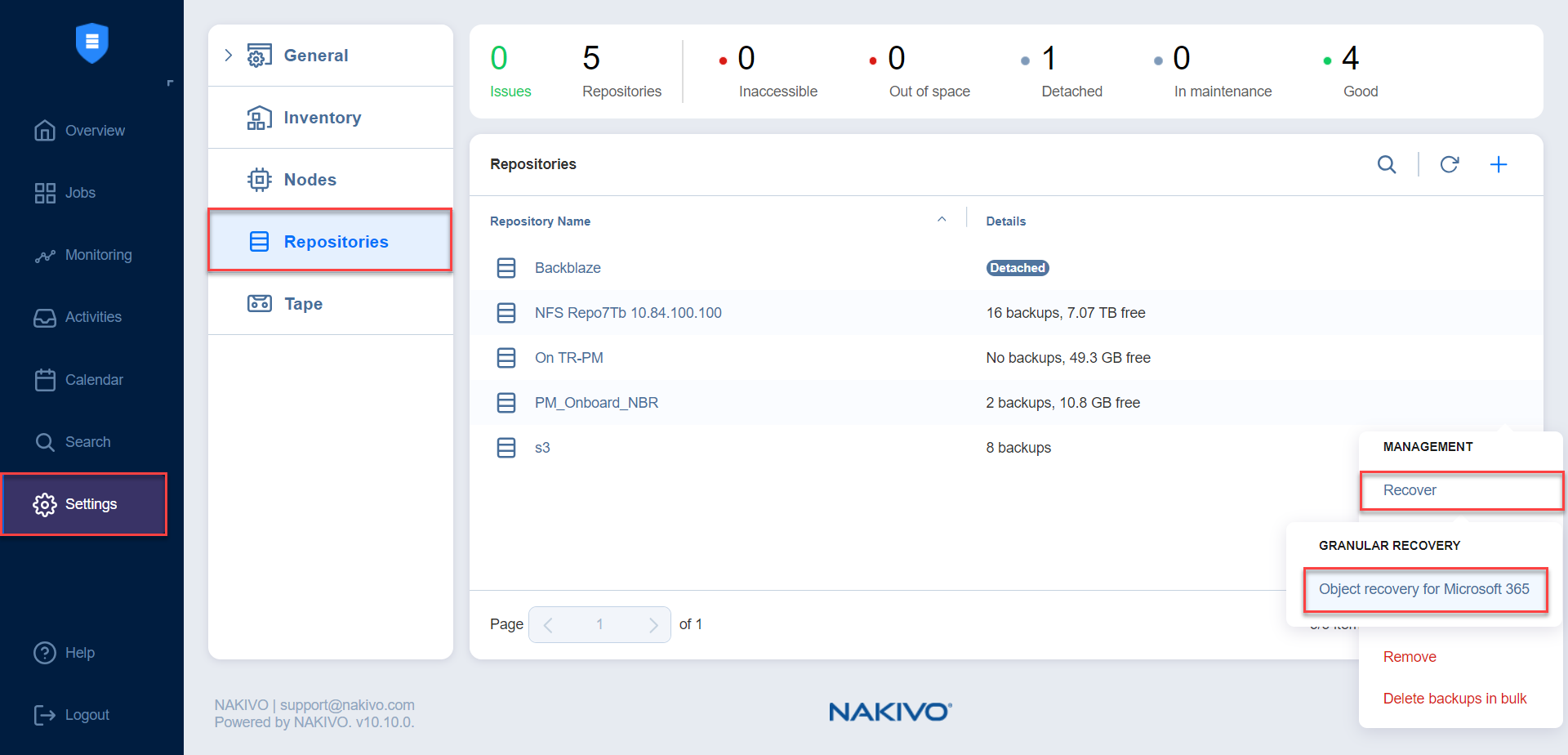Go to the previous page arrow
1568x755 pixels.
(548, 625)
